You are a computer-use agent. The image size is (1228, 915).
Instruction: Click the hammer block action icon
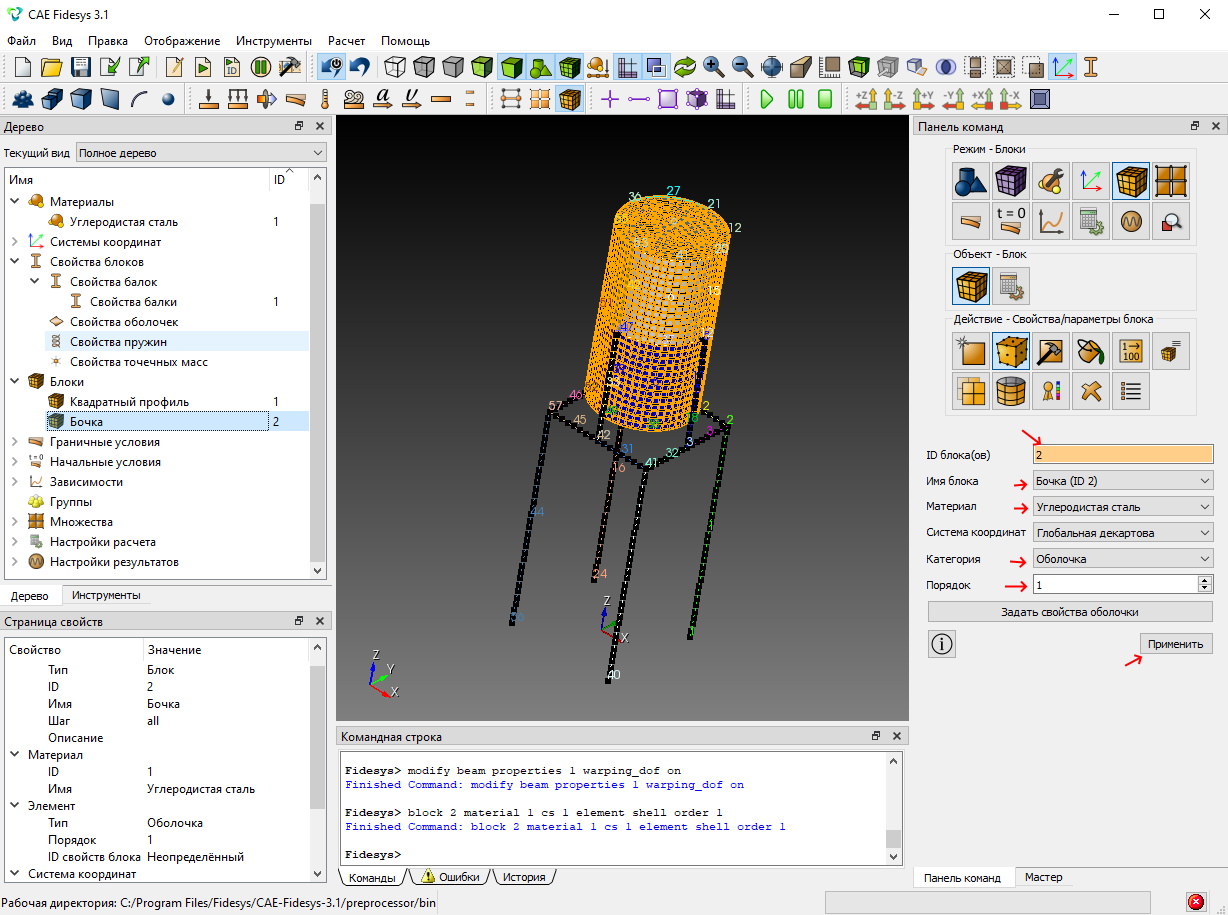point(1051,351)
